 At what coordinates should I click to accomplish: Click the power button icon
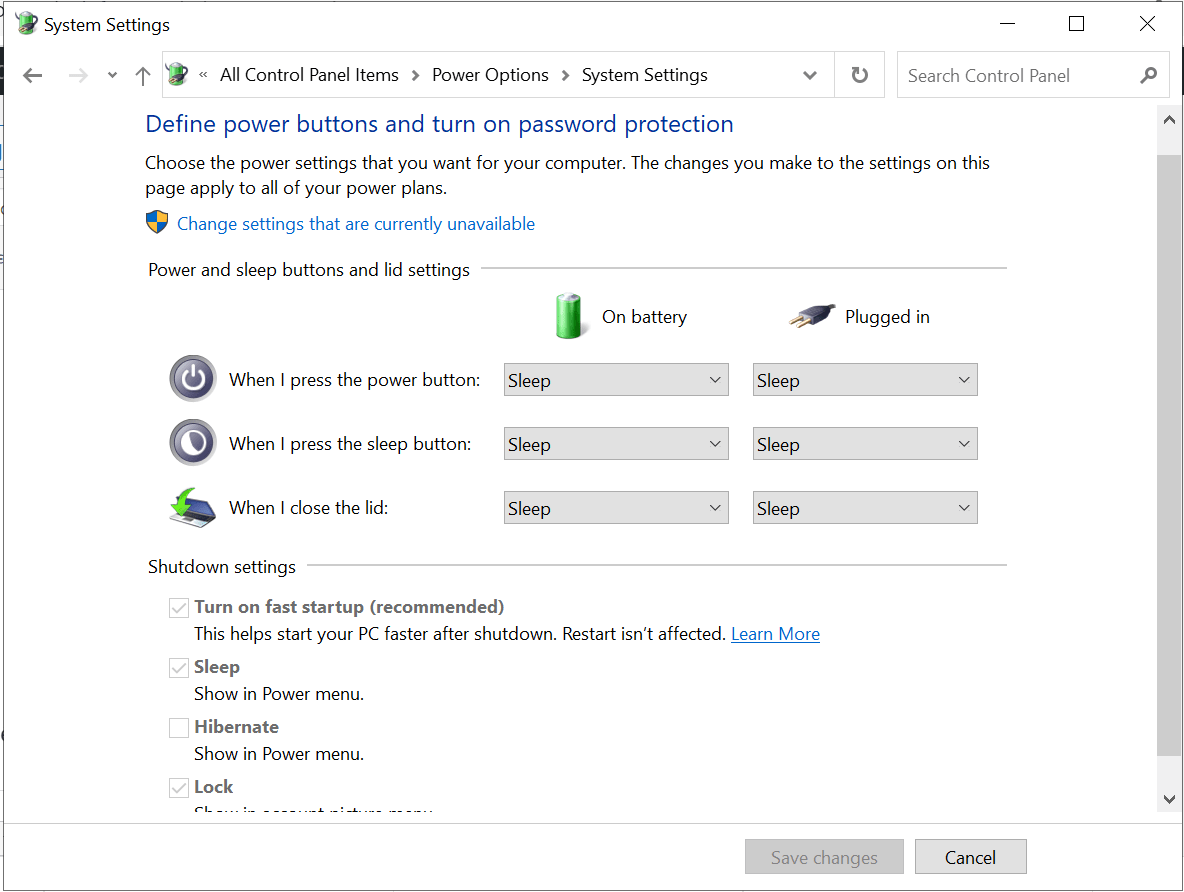tap(193, 380)
